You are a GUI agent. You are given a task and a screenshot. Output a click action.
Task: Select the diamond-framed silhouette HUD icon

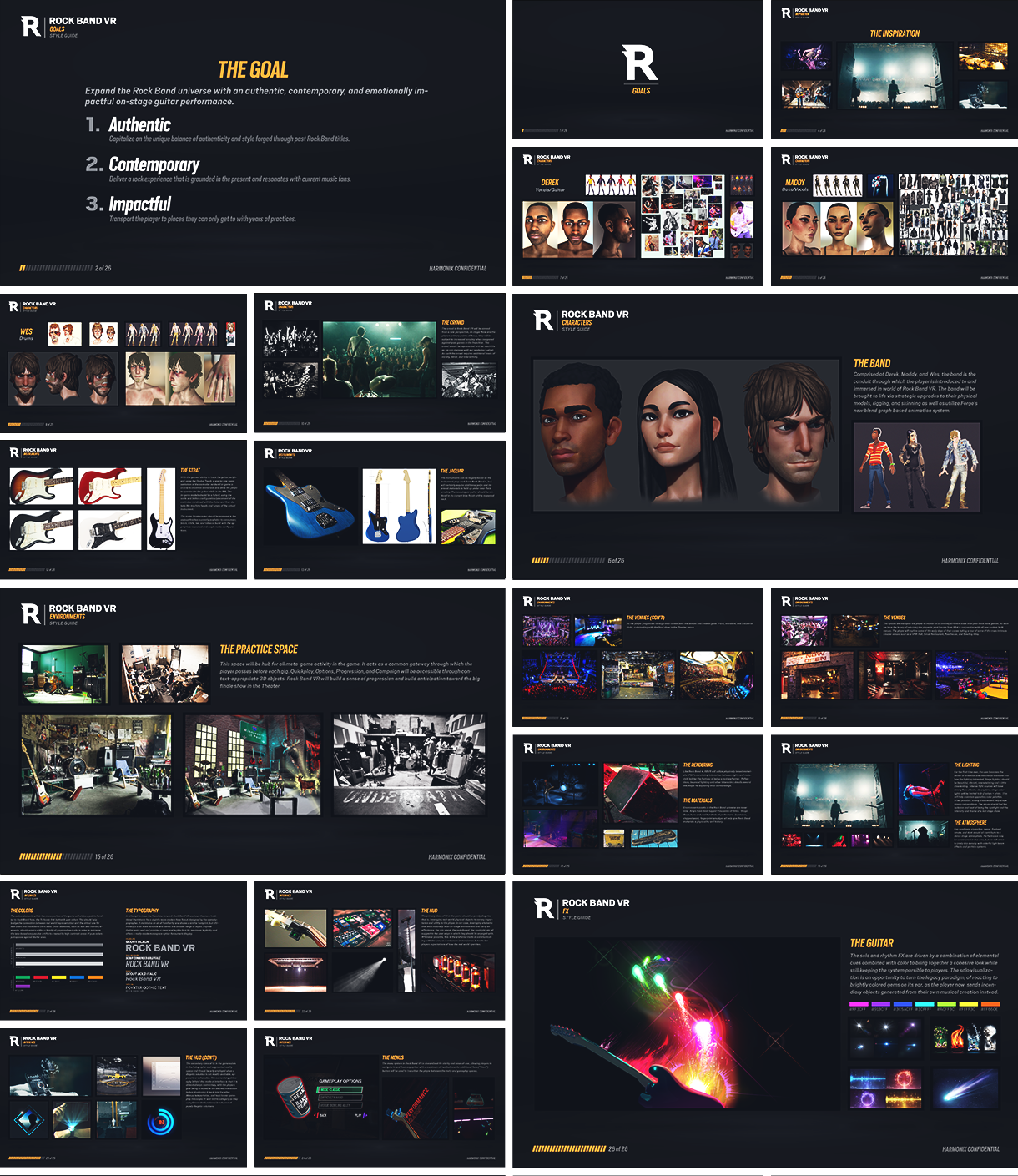click(x=29, y=1122)
